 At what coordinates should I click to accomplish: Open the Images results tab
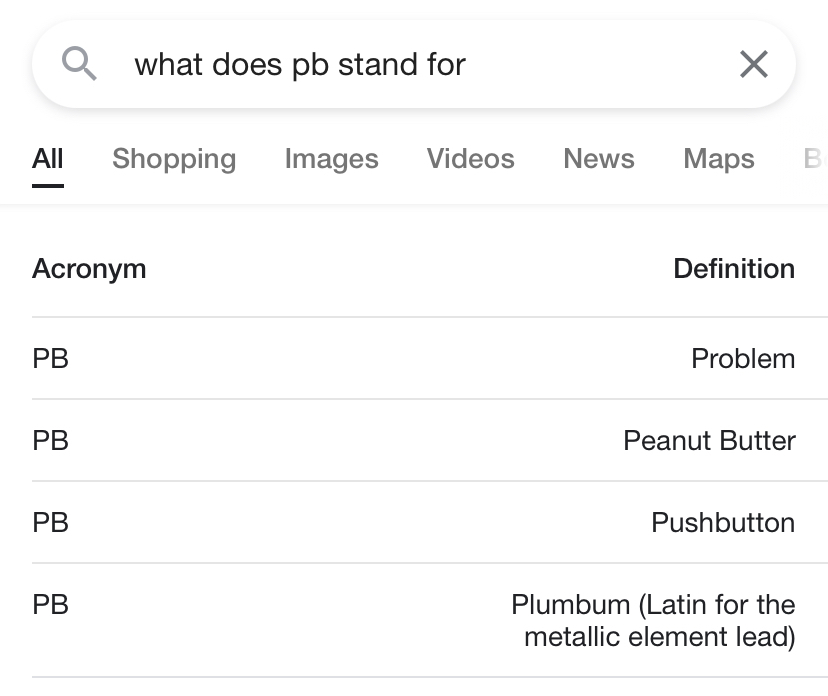(x=331, y=158)
